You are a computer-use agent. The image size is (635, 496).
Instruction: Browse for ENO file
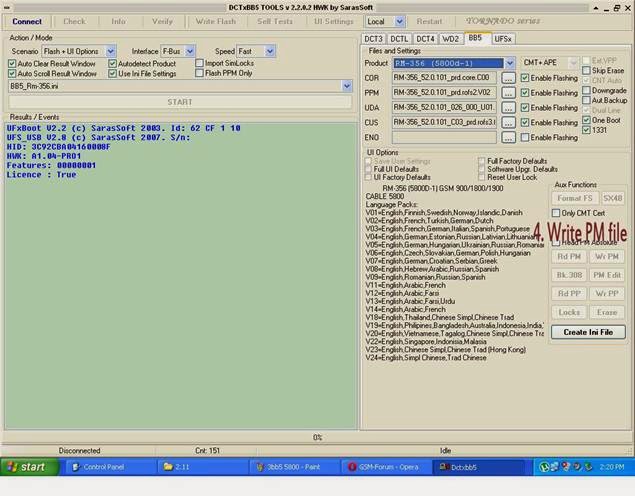(x=508, y=138)
